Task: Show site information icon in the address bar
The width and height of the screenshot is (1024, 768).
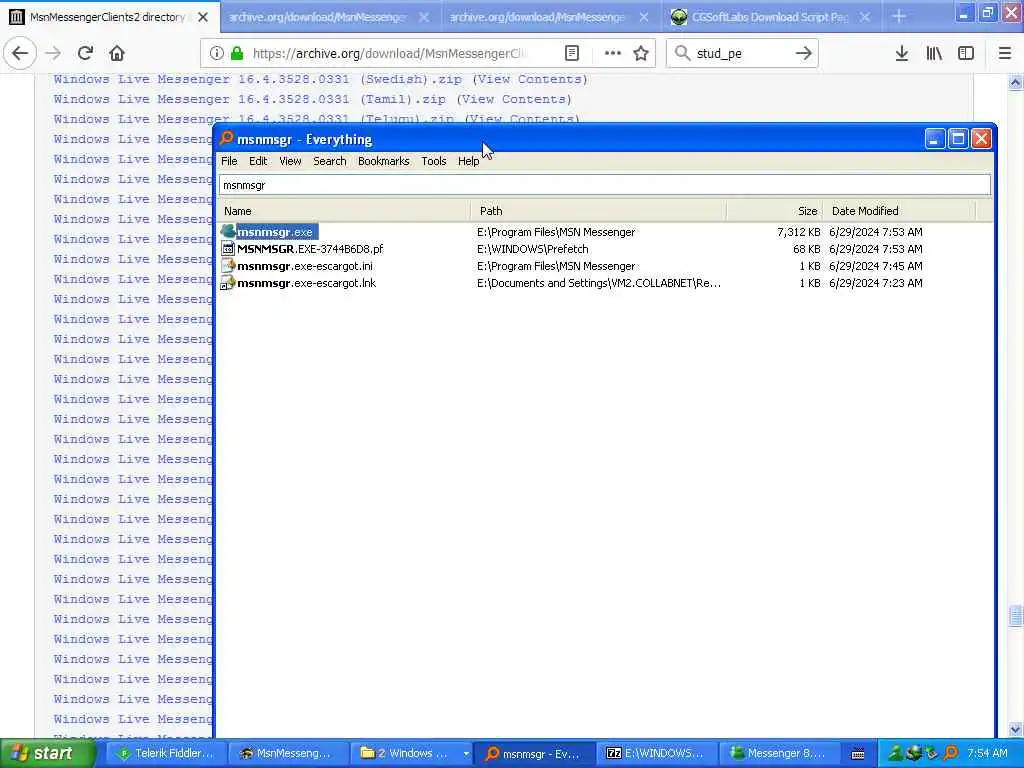Action: click(217, 54)
